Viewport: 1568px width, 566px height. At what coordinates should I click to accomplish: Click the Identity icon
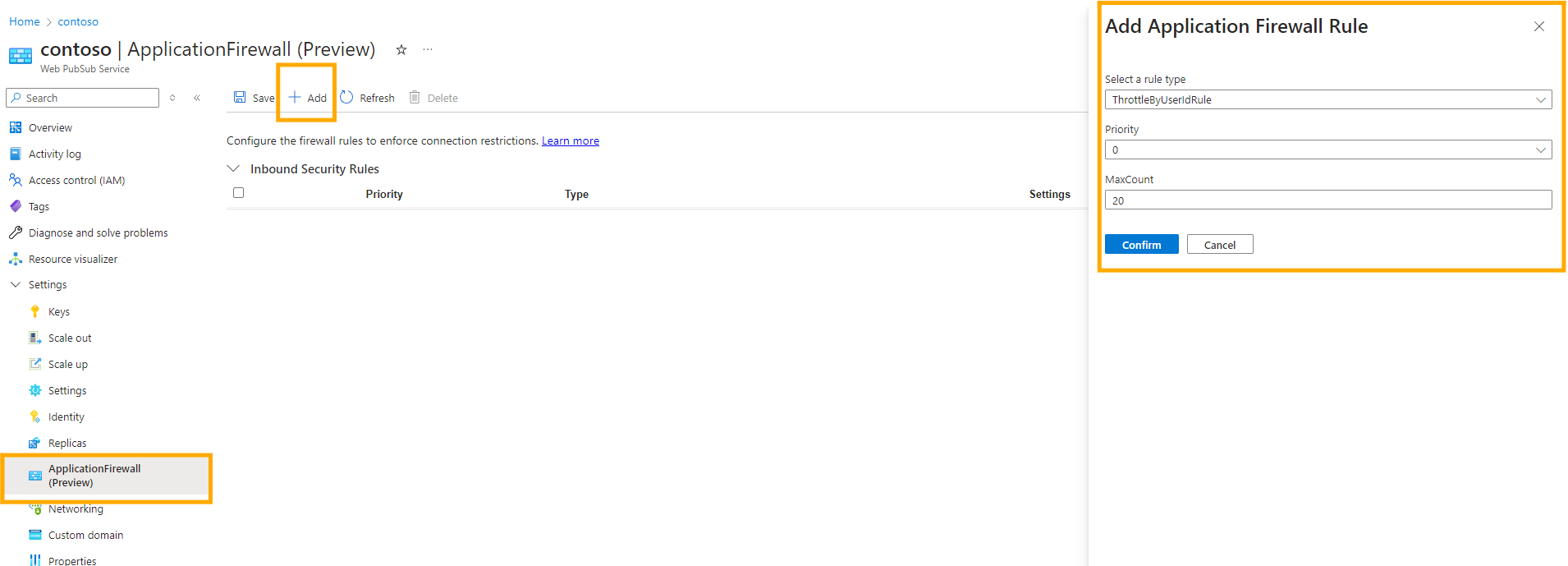point(34,416)
